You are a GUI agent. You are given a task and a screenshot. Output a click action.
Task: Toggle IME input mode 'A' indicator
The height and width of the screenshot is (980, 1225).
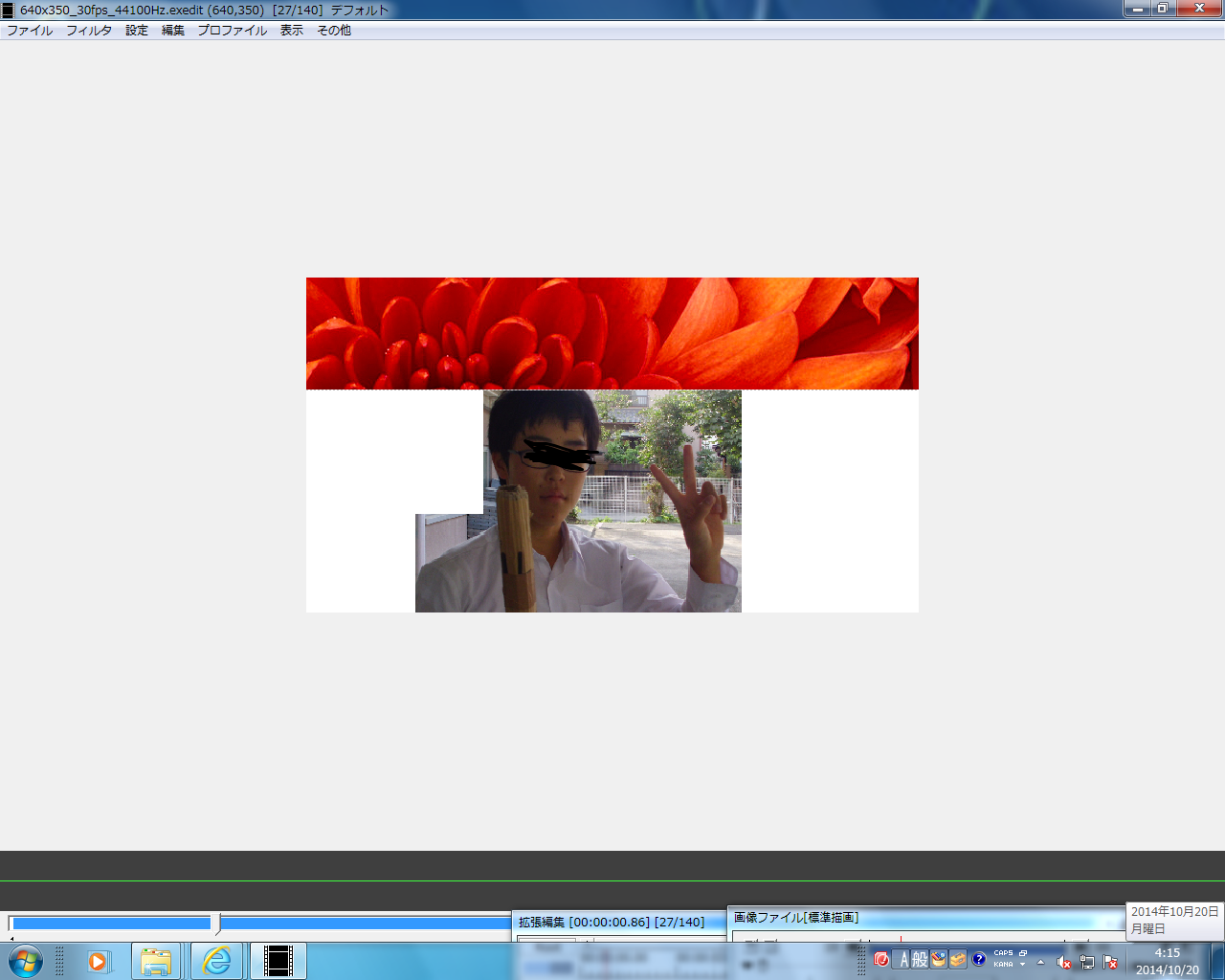point(902,959)
